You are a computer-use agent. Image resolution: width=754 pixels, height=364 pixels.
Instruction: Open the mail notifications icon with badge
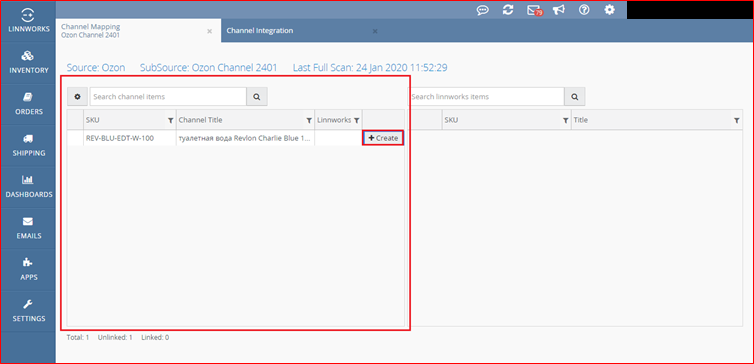tap(534, 10)
